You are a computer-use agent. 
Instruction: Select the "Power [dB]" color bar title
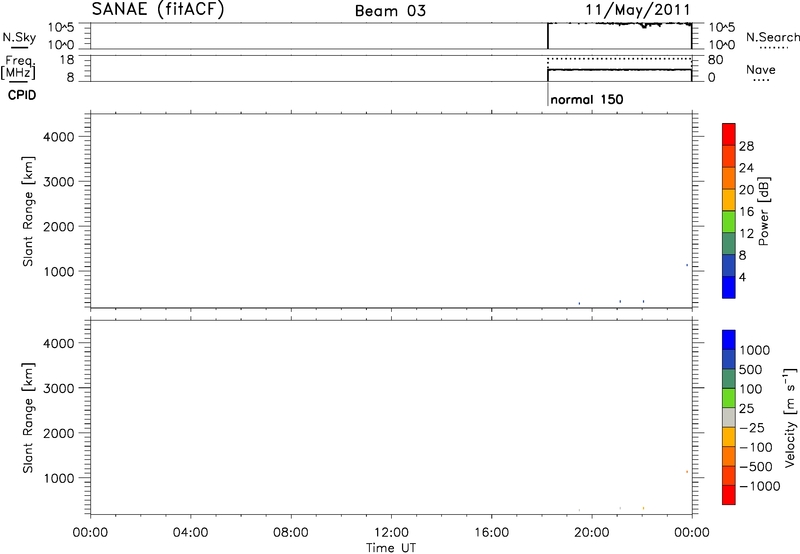coord(764,211)
